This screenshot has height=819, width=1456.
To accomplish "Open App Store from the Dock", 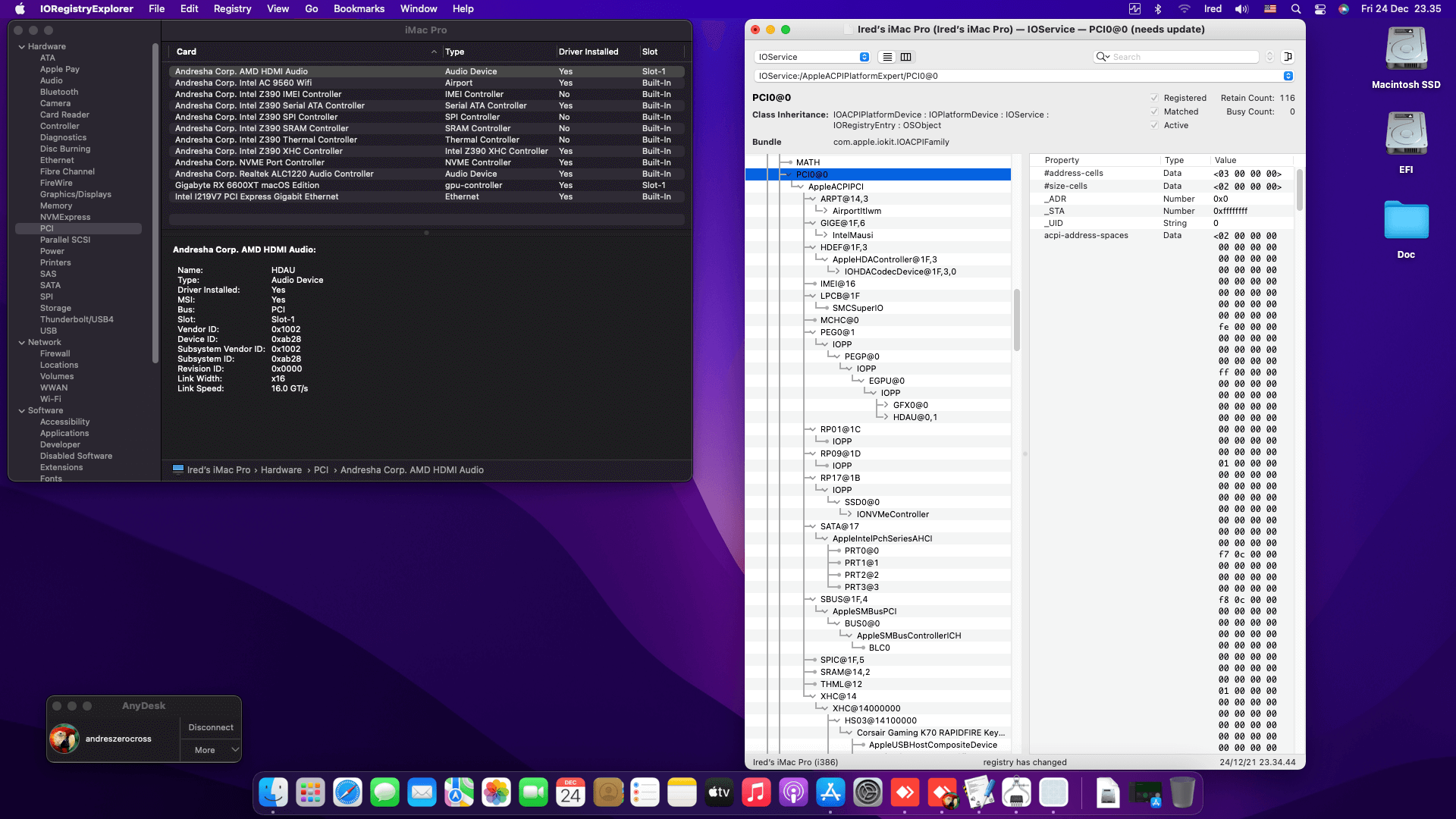I will pyautogui.click(x=830, y=793).
